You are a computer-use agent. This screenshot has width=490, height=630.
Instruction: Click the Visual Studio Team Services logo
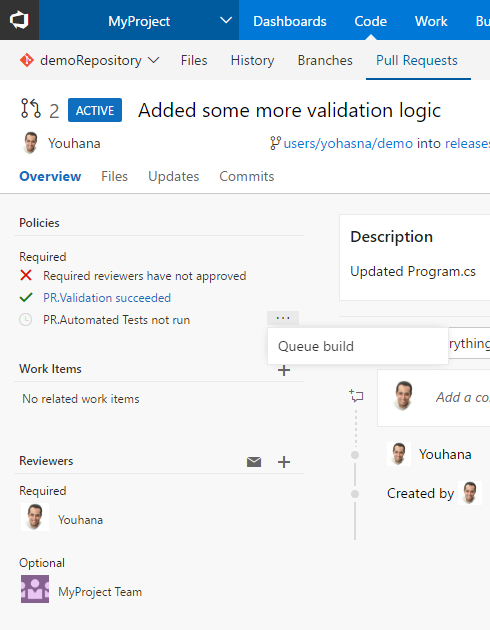[x=19, y=20]
